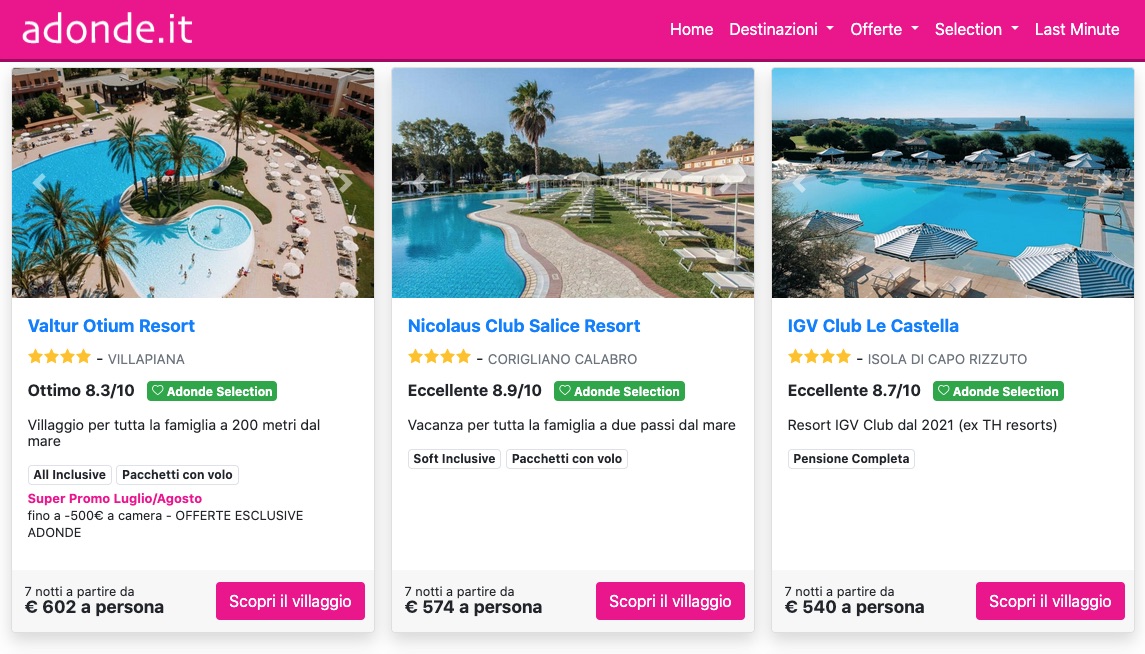The height and width of the screenshot is (654, 1145).
Task: Open the Offerte dropdown menu
Action: pyautogui.click(x=884, y=29)
